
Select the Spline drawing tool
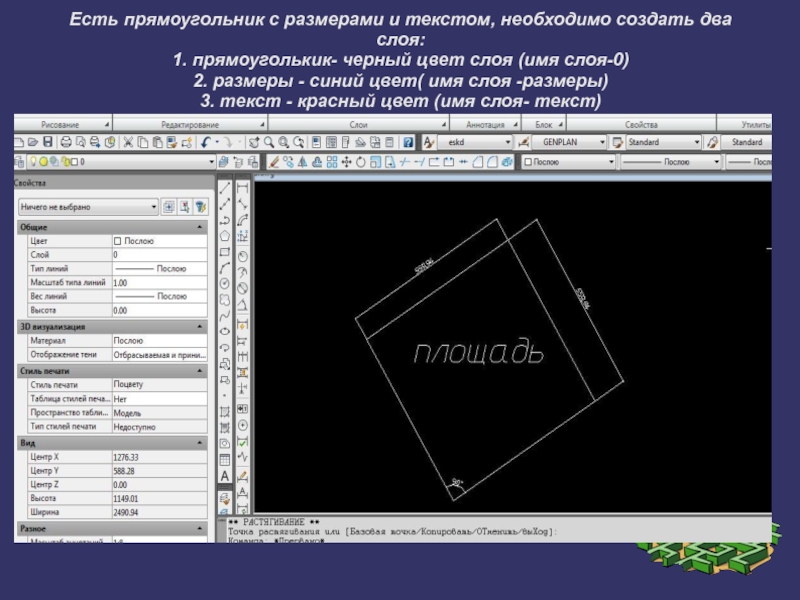224,316
